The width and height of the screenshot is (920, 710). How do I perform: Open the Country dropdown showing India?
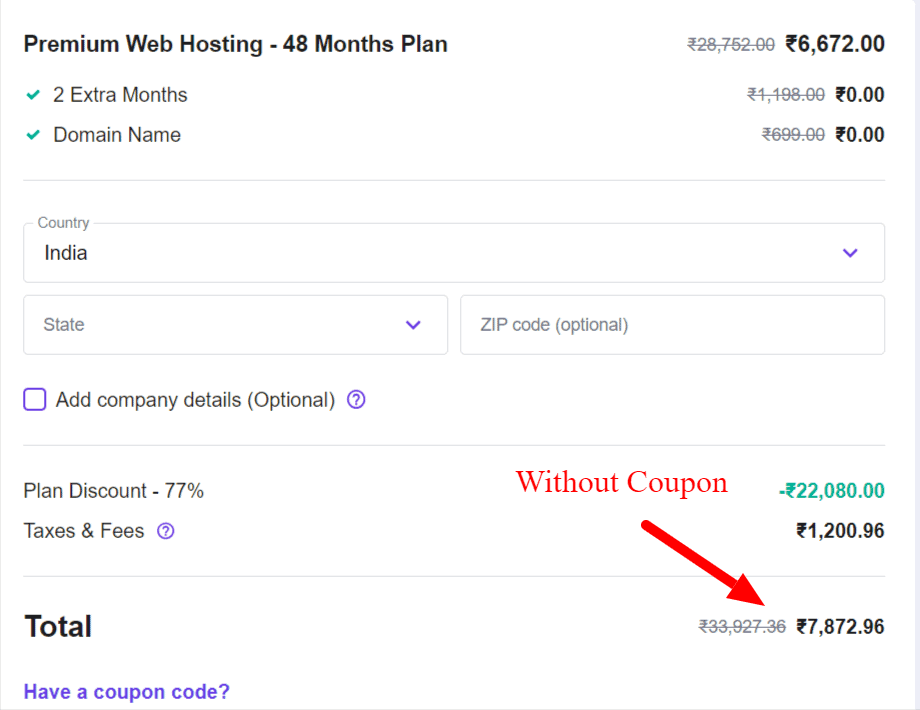(454, 253)
